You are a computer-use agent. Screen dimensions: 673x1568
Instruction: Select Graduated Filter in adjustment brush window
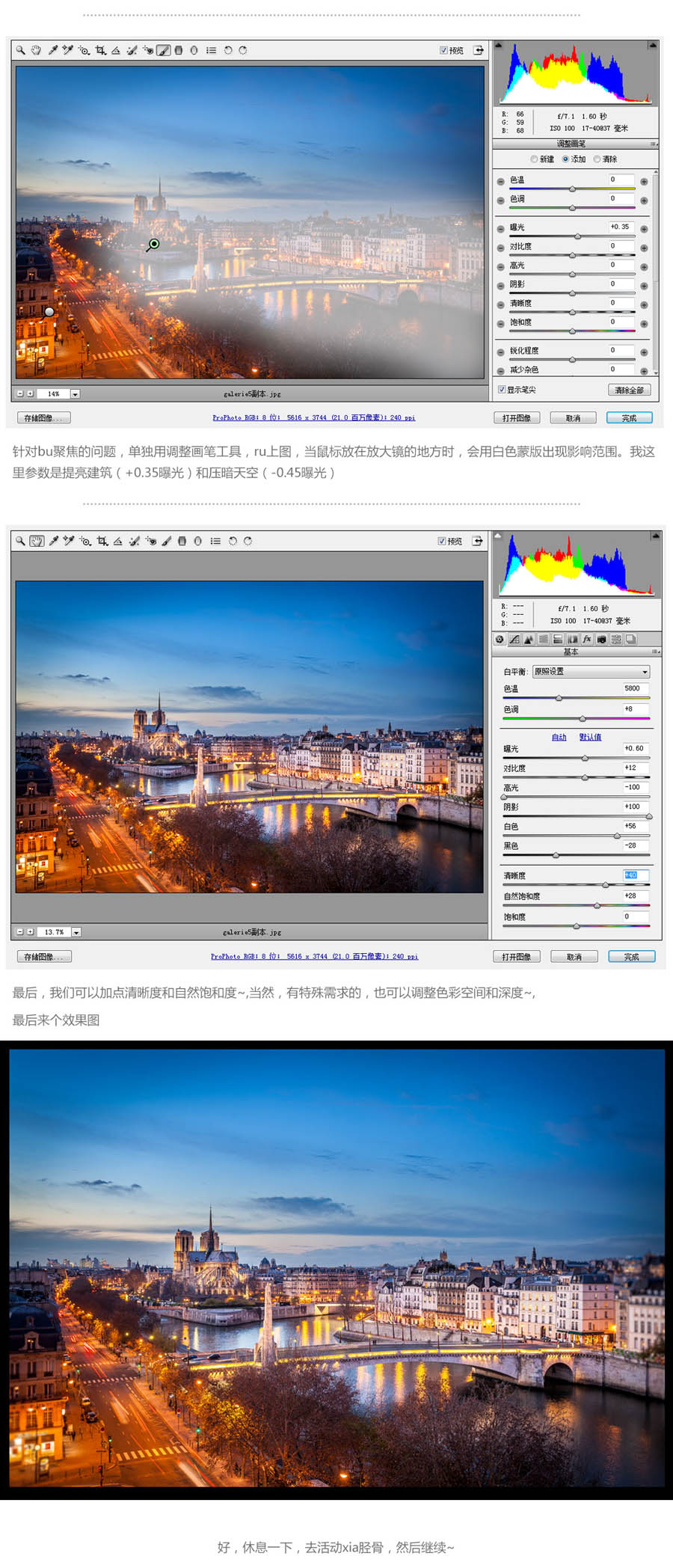tap(179, 50)
